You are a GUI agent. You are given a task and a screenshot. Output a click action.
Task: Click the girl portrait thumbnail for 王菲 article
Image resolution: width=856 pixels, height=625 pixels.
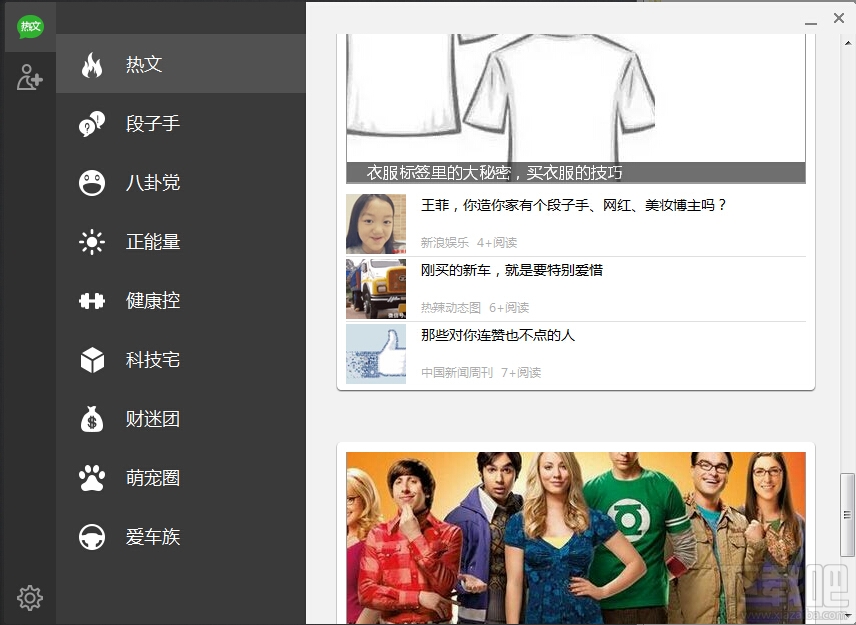[x=376, y=224]
